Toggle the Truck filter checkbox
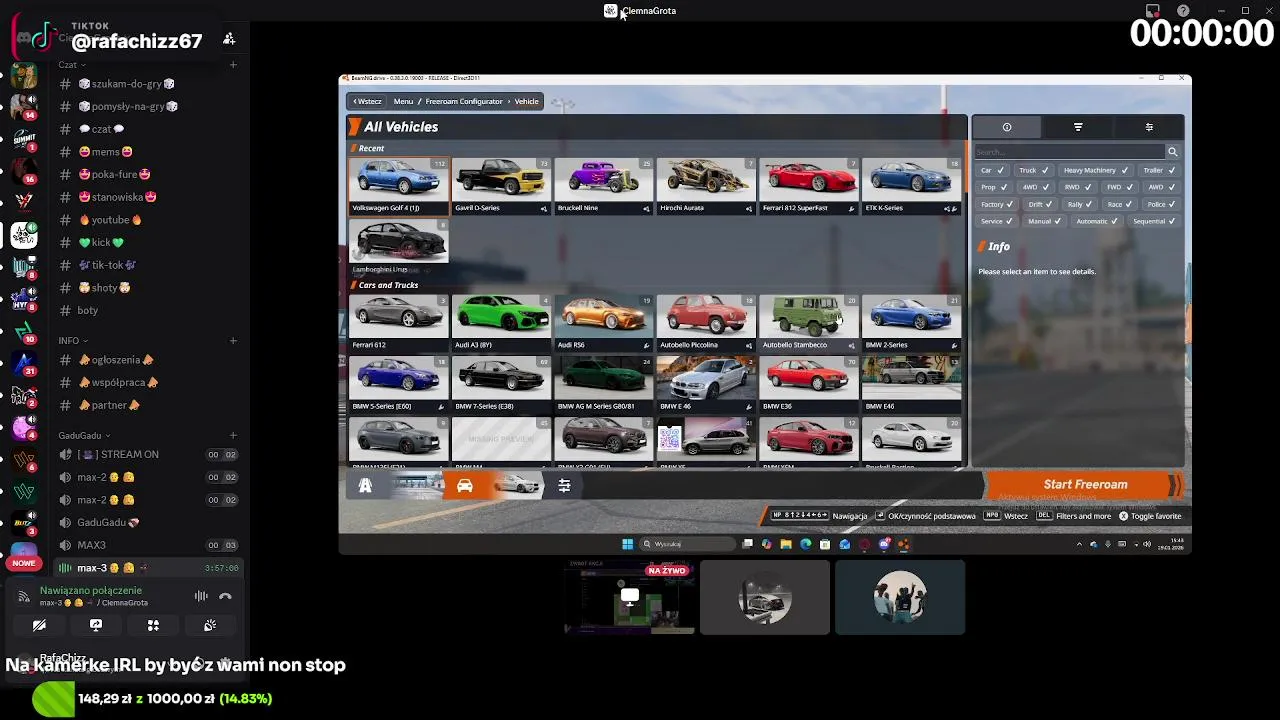 point(1034,170)
